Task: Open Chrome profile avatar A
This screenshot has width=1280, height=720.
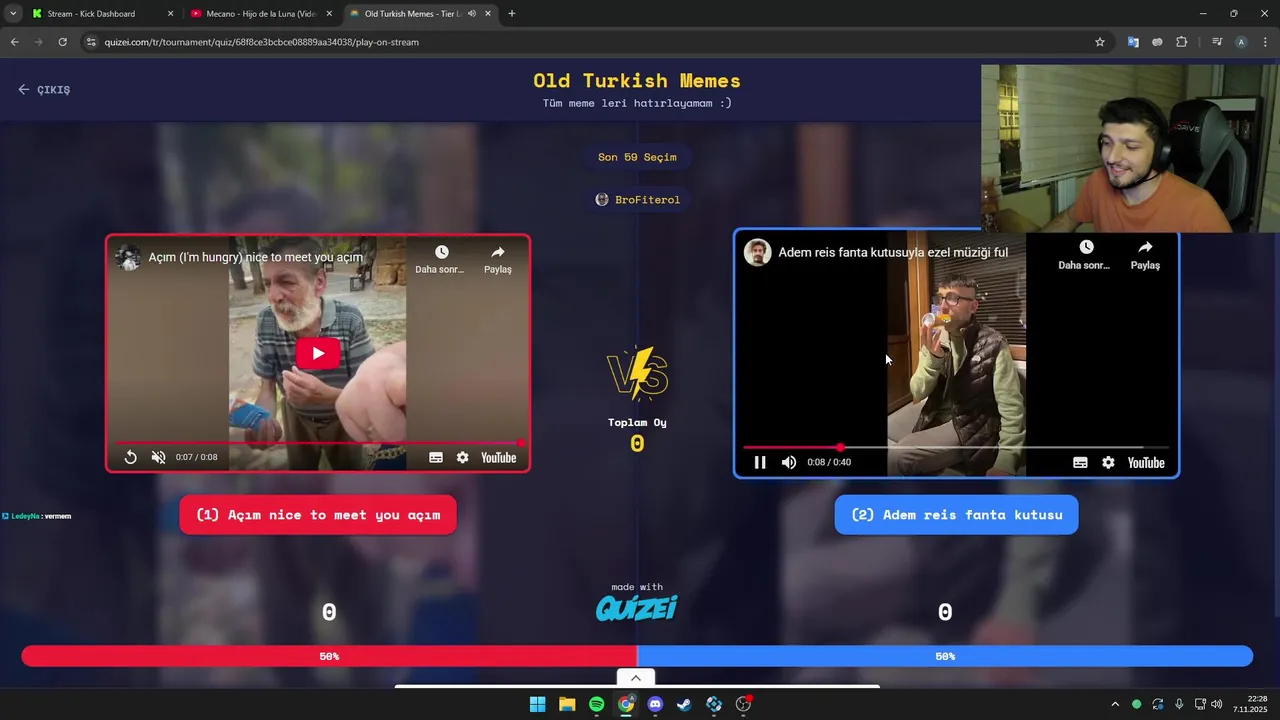Action: [1241, 42]
